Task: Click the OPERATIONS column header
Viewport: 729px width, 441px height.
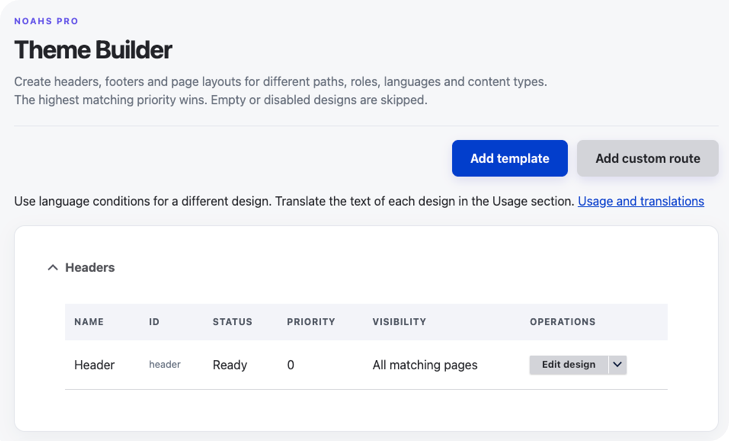Action: (x=563, y=322)
